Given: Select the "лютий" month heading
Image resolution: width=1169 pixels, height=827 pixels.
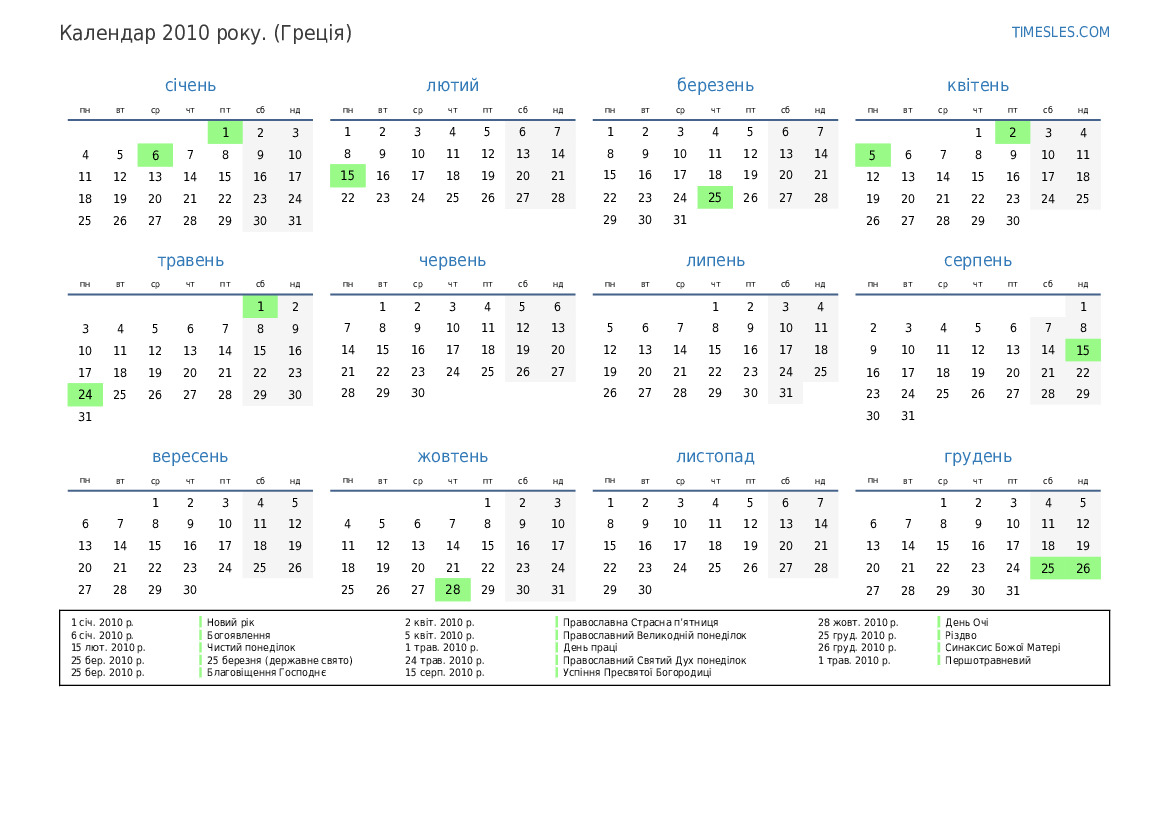Looking at the screenshot, I should click(x=453, y=85).
